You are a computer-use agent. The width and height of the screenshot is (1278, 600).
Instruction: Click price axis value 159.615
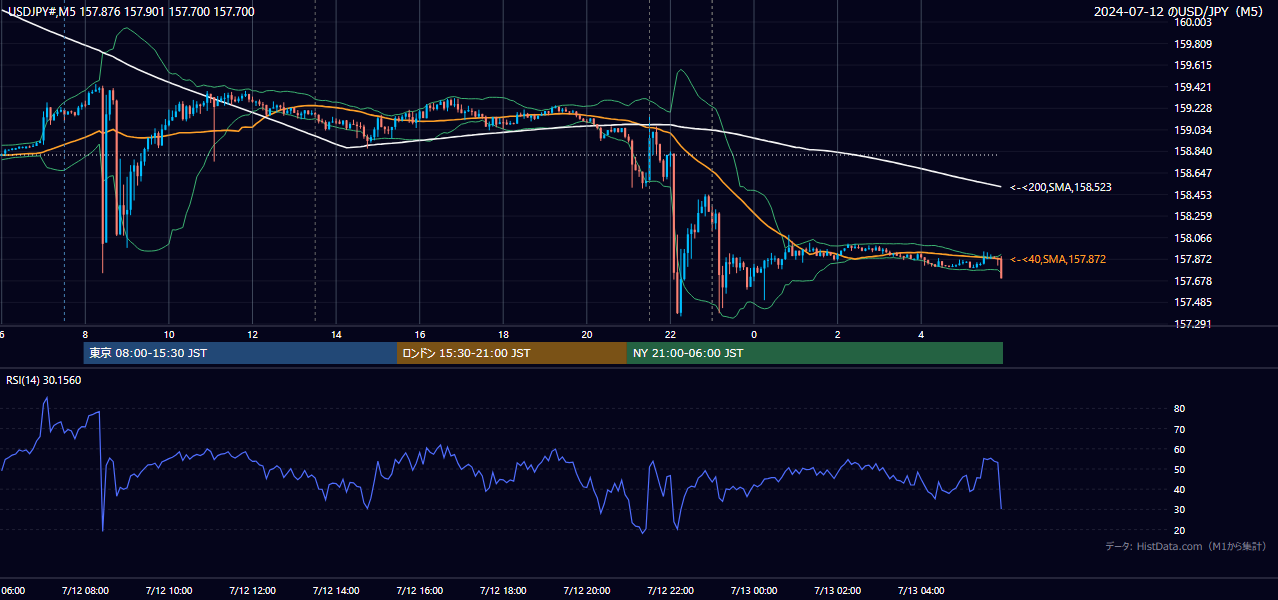pyautogui.click(x=1193, y=65)
